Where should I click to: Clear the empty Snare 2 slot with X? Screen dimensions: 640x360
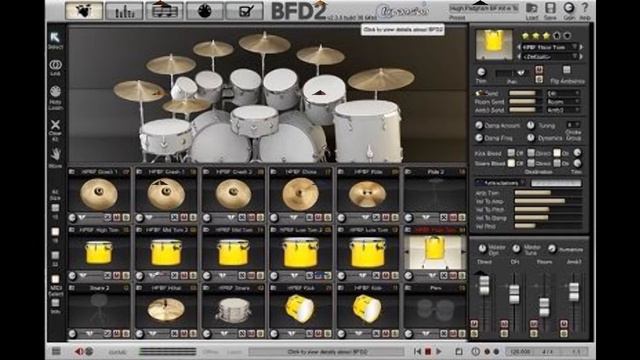pos(107,333)
